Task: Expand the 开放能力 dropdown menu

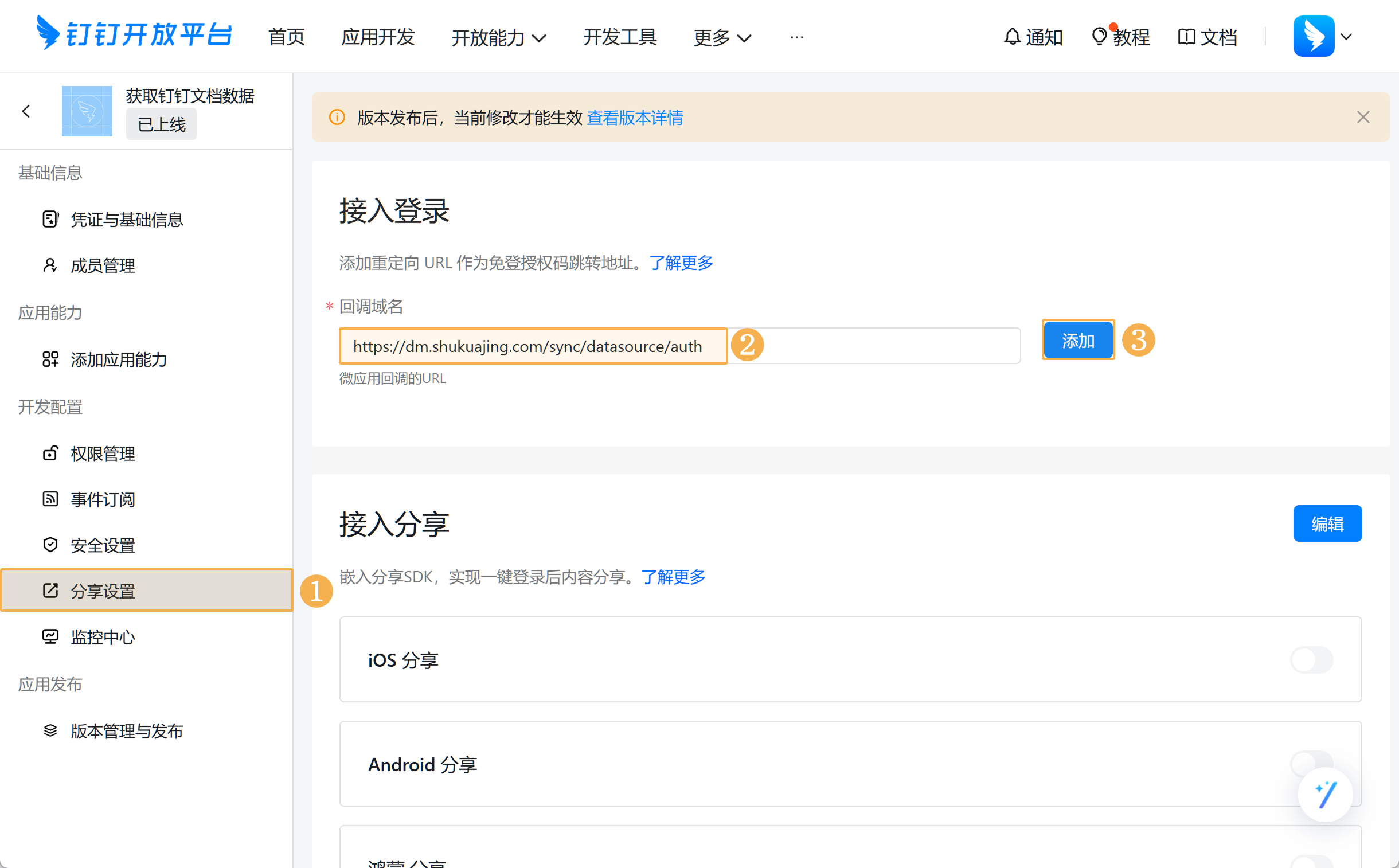Action: point(498,38)
